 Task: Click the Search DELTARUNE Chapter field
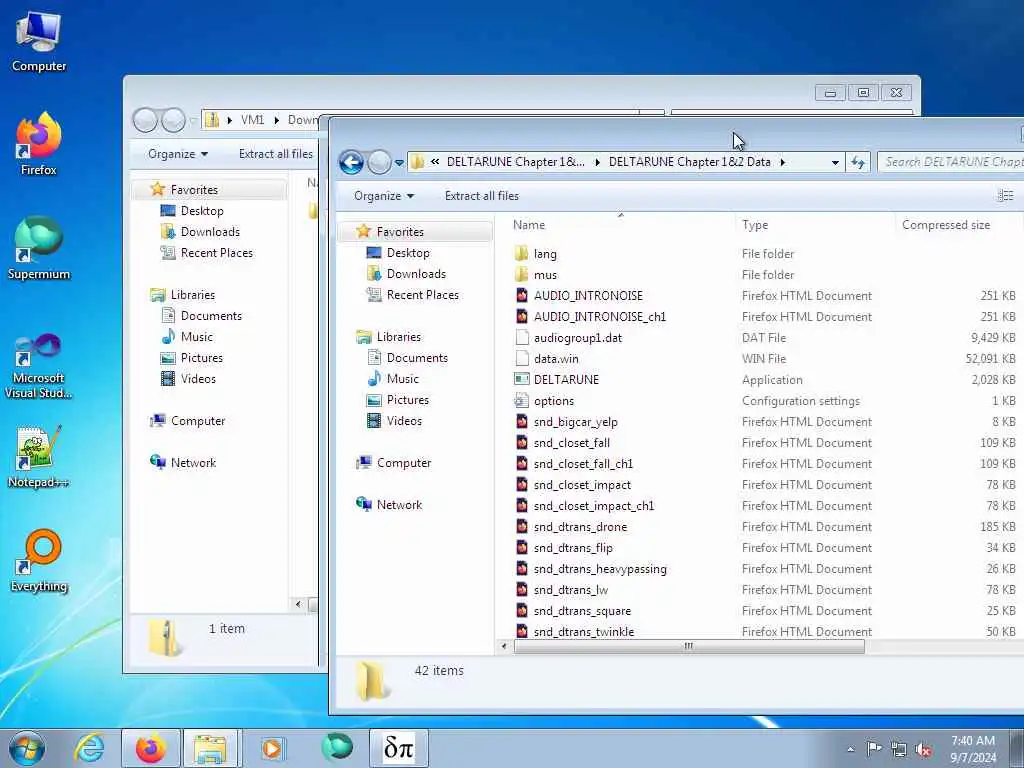pyautogui.click(x=950, y=162)
